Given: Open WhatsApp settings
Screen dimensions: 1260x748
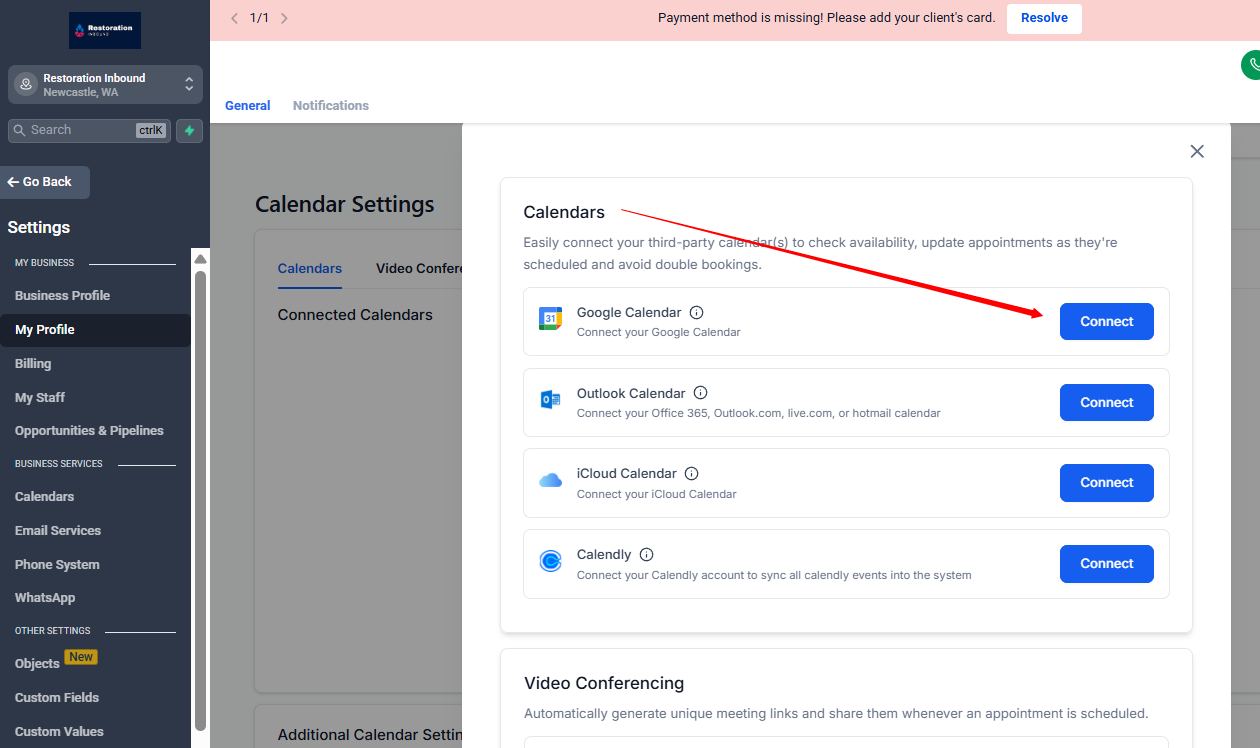Looking at the screenshot, I should (45, 598).
